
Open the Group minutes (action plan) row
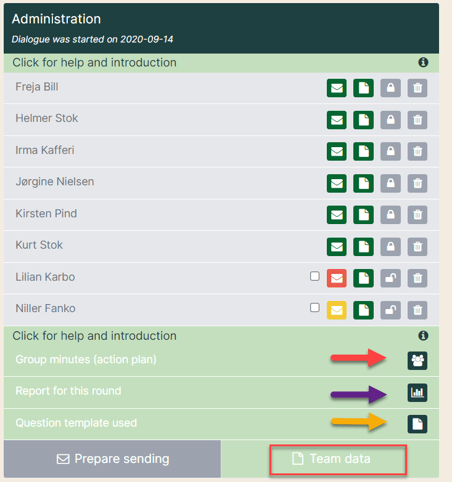click(221, 360)
